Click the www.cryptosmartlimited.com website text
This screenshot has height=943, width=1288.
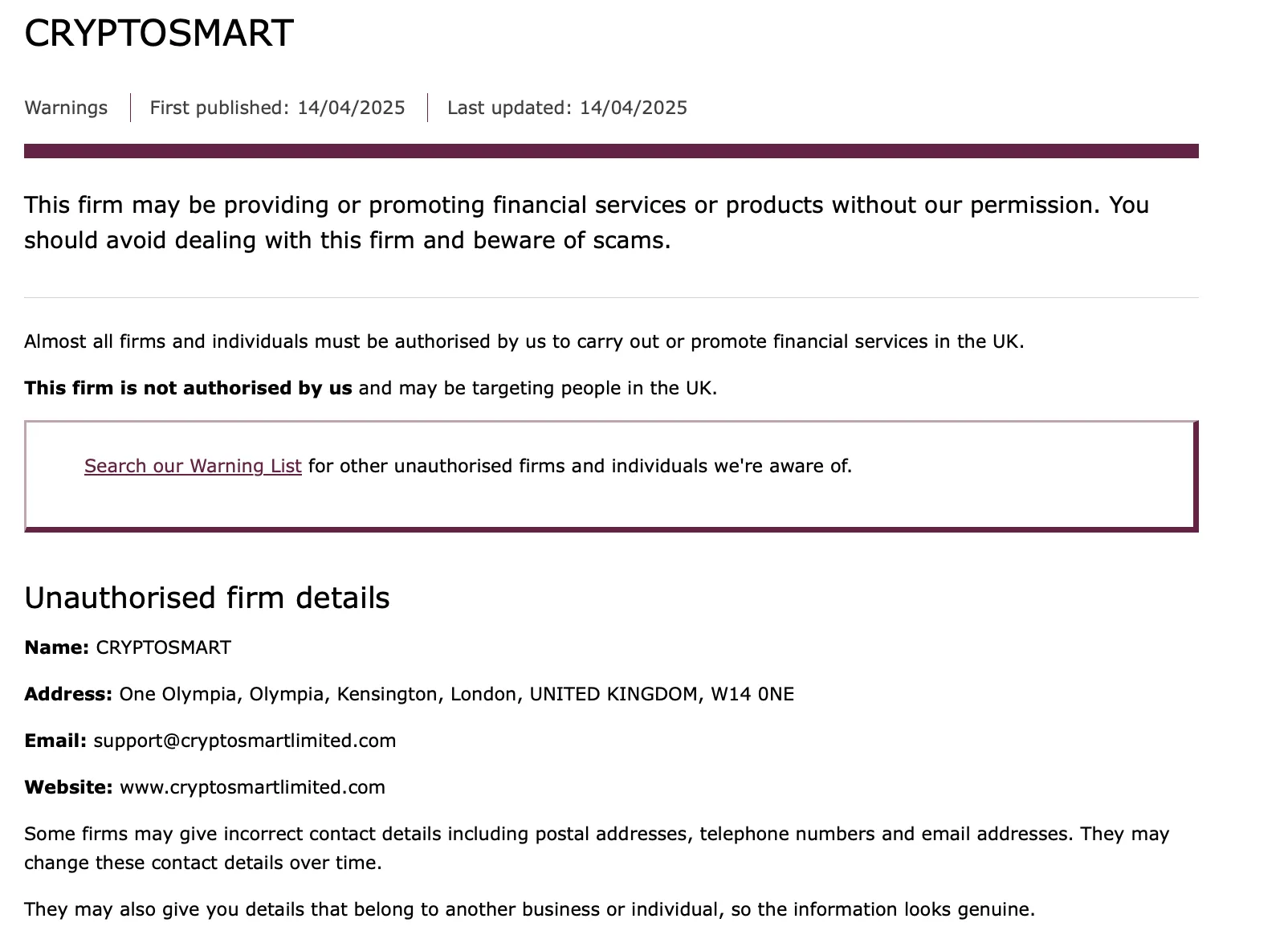point(252,787)
